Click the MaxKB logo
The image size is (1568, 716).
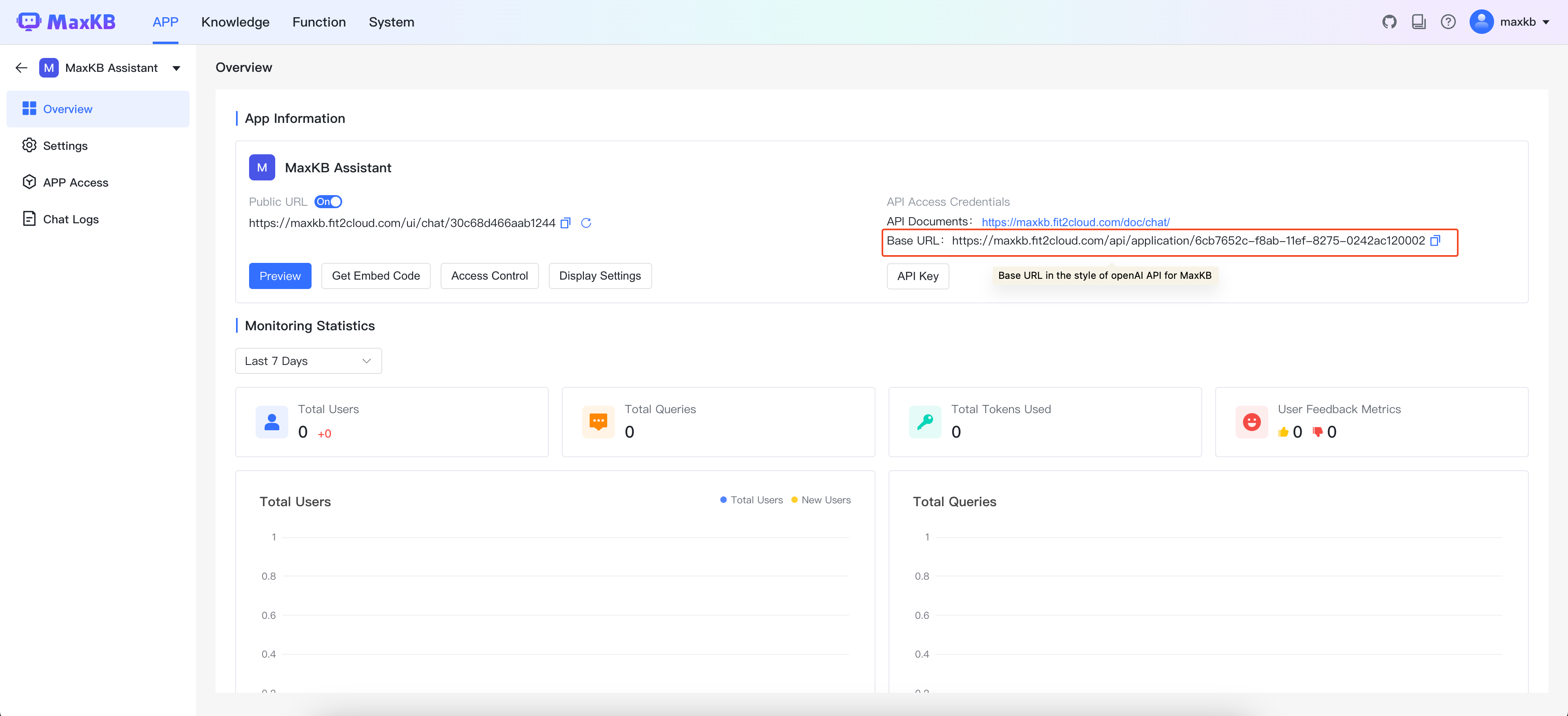coord(66,22)
